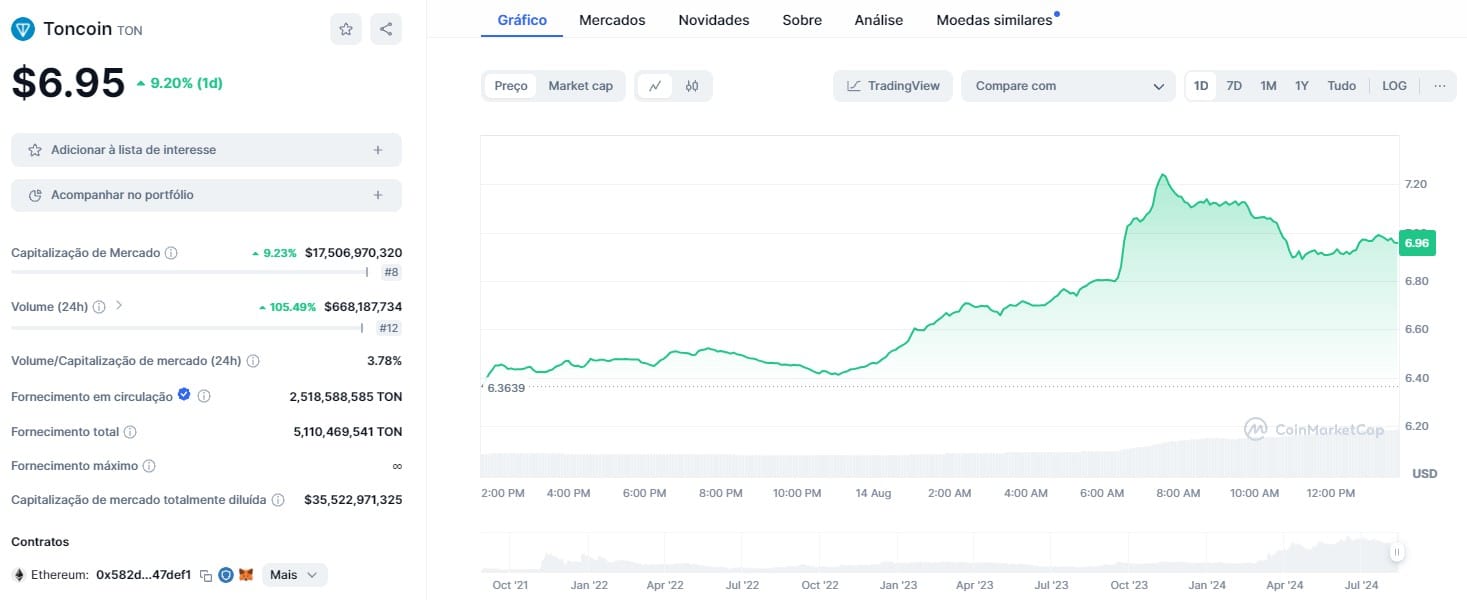The height and width of the screenshot is (600, 1467).
Task: Click verified badge next to Fornecimento em circulação
Action: point(184,396)
